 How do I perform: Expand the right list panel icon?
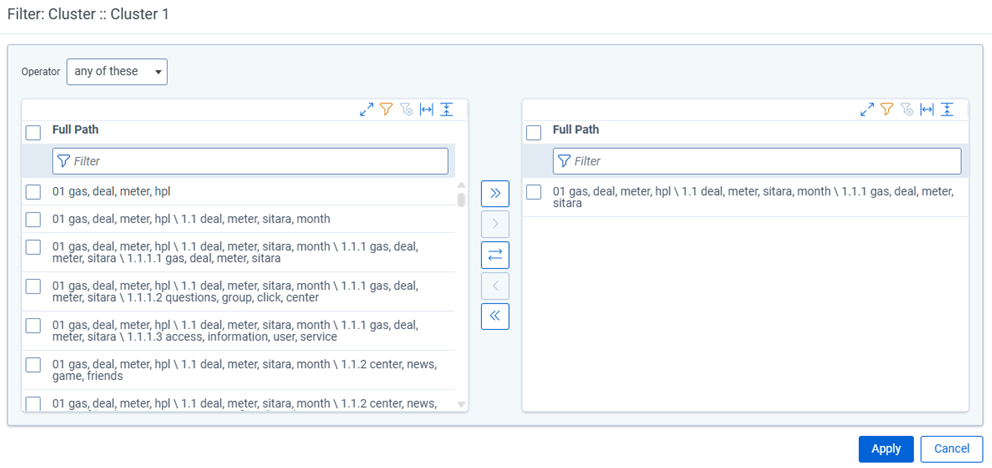point(867,109)
